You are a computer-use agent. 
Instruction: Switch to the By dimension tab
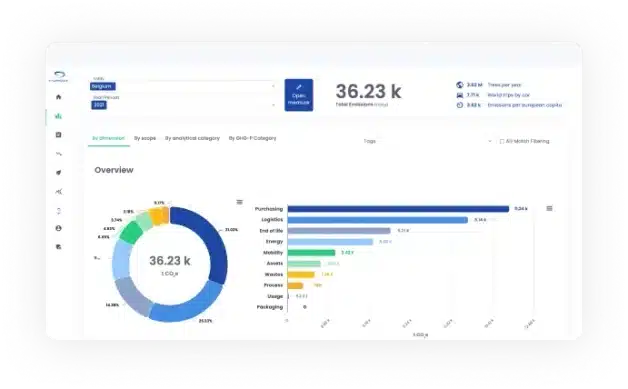coord(109,138)
